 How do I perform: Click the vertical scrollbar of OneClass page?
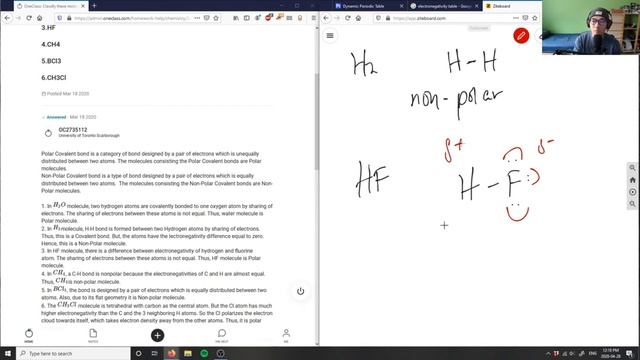point(316,122)
